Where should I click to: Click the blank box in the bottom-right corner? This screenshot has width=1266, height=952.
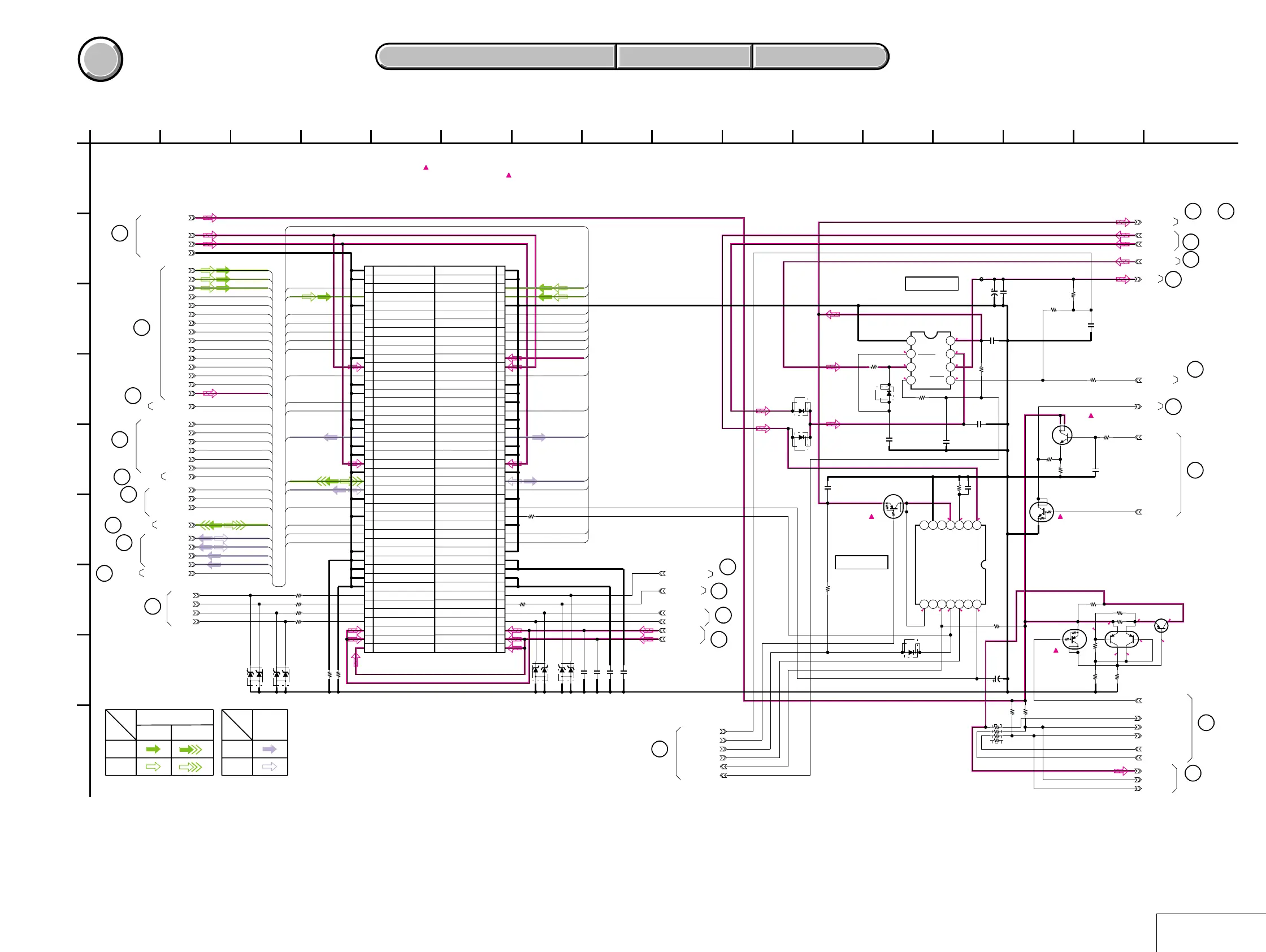point(1210,933)
